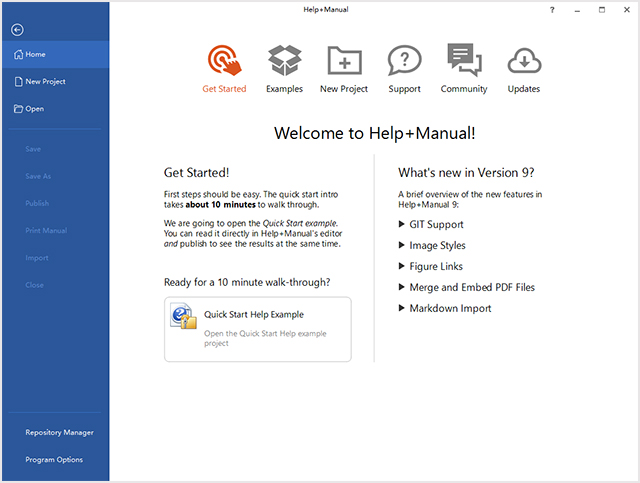Screen dimensions: 640x483
Task: Click the GIT Support text
Action: [436, 225]
